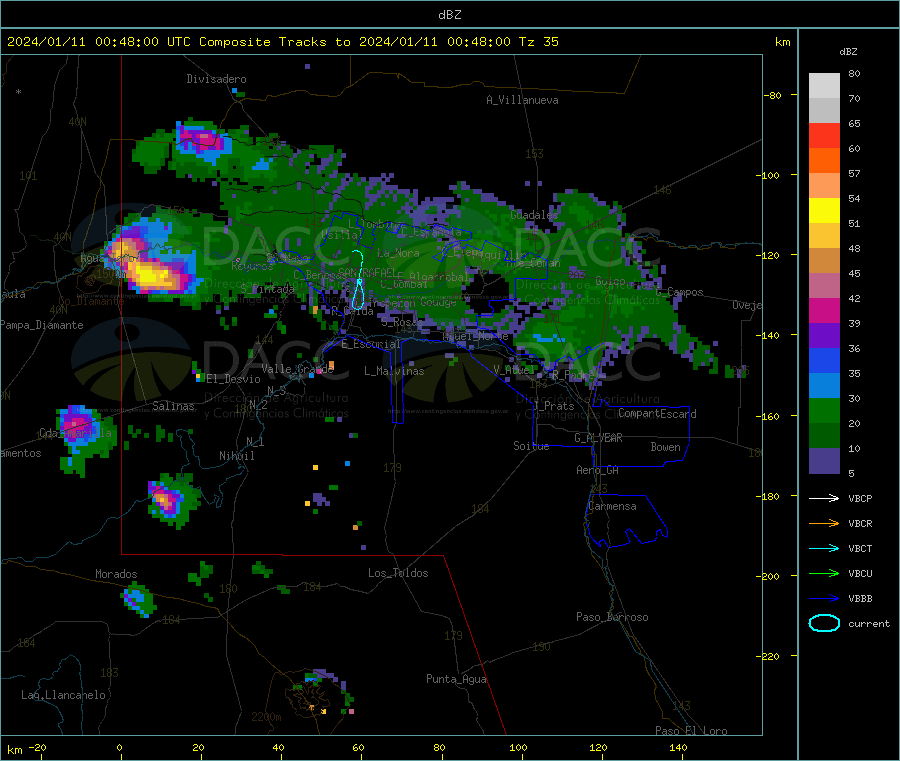Click the magenta storm cell south of Divisadero
This screenshot has width=900, height=761.
pos(202,139)
